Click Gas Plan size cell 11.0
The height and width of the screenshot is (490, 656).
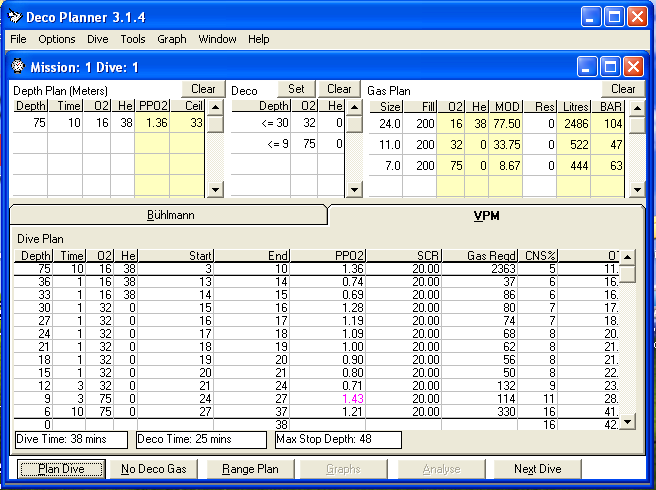pos(386,145)
